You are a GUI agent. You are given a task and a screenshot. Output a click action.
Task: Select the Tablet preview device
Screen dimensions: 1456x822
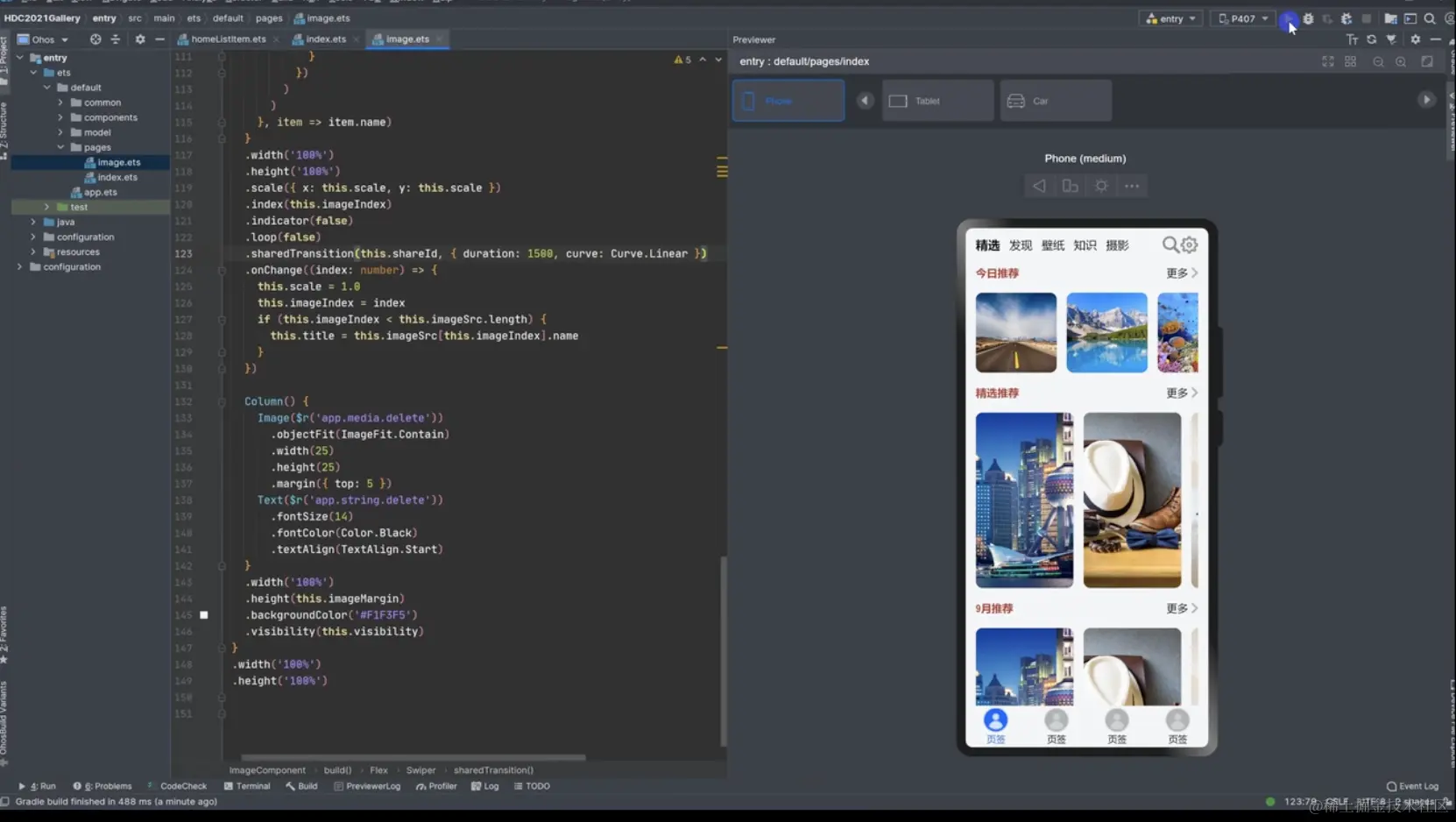pyautogui.click(x=937, y=101)
